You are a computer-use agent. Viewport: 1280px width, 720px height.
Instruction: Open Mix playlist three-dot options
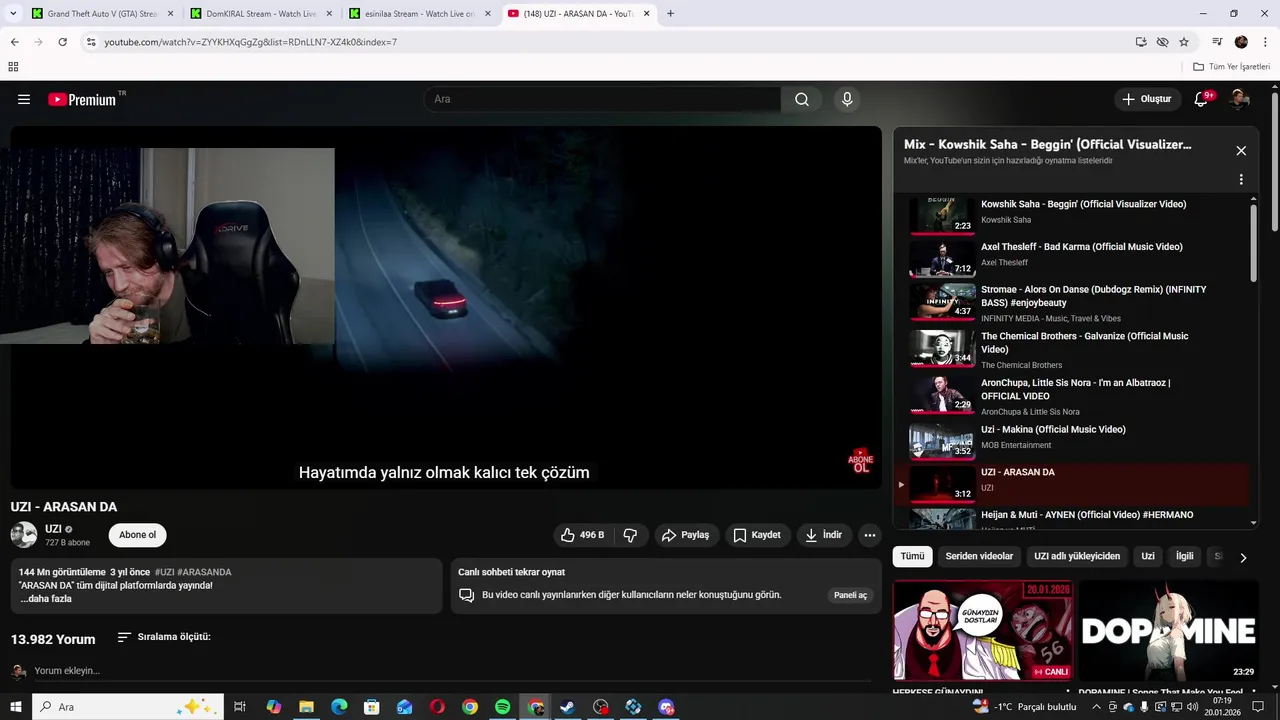tap(1241, 180)
